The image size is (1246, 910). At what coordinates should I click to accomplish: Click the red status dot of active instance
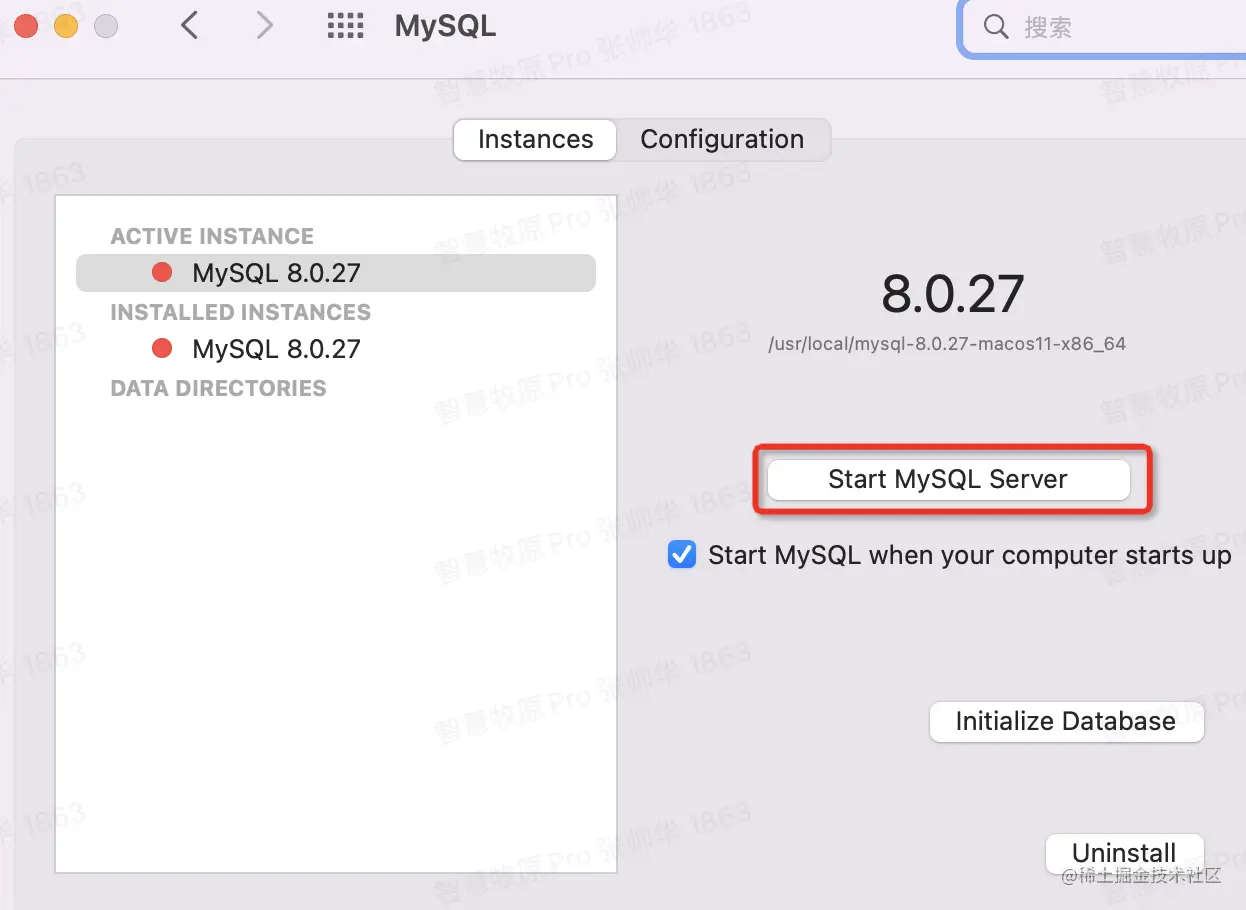pyautogui.click(x=162, y=272)
